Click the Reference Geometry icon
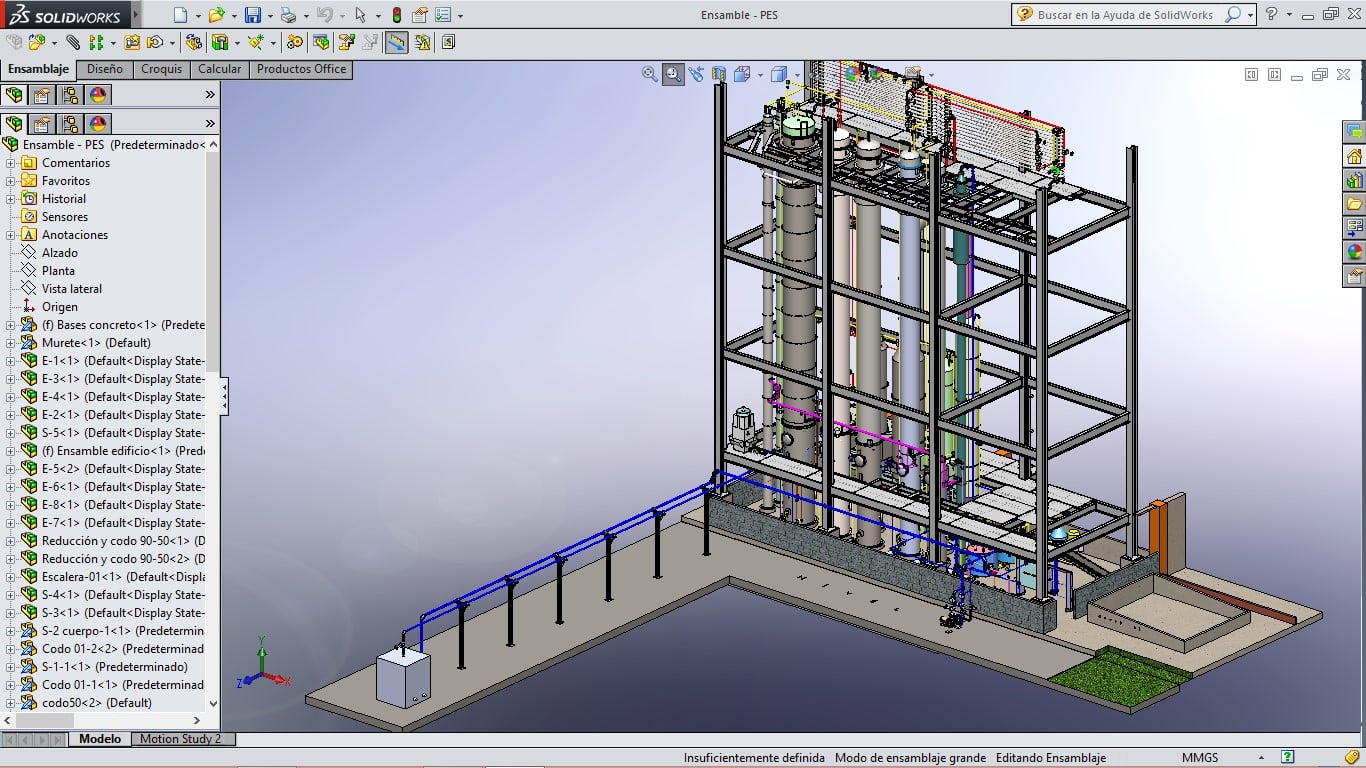Image resolution: width=1366 pixels, height=768 pixels. point(256,42)
